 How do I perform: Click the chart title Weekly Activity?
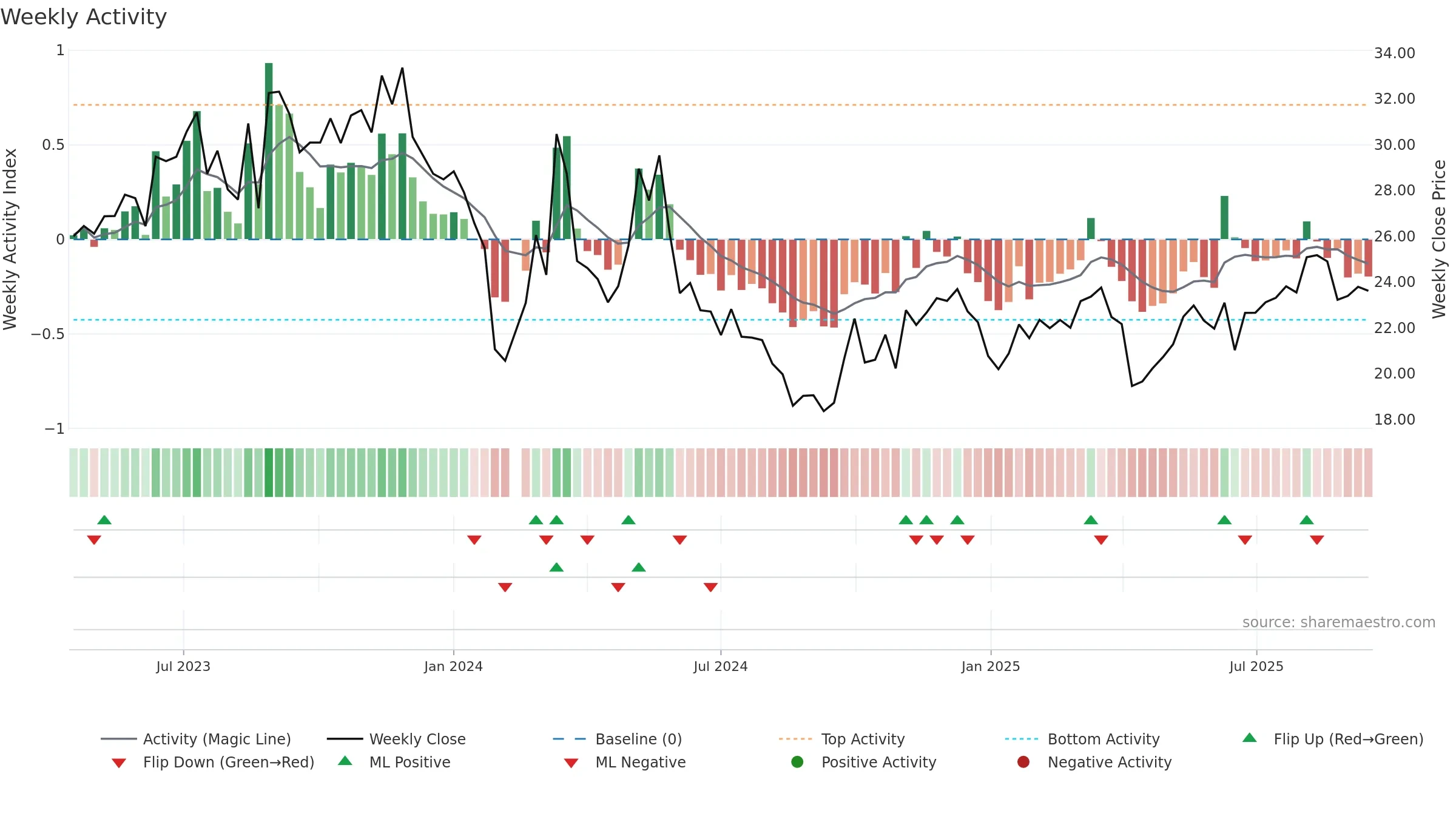click(84, 17)
